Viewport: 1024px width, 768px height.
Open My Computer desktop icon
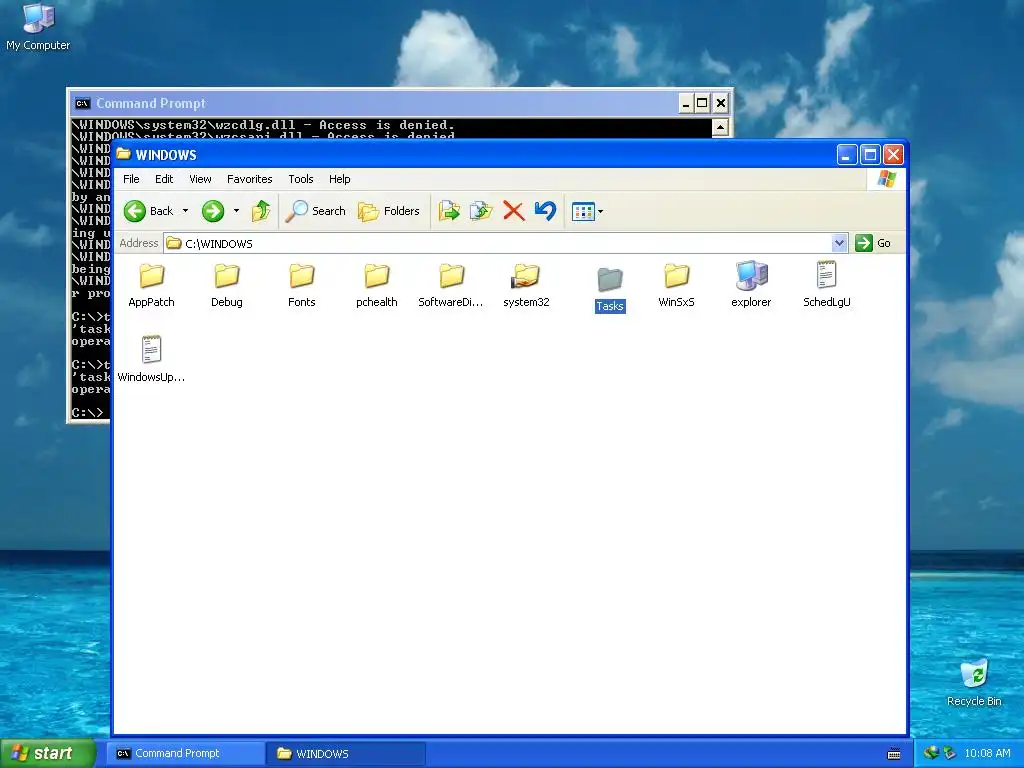click(x=38, y=27)
